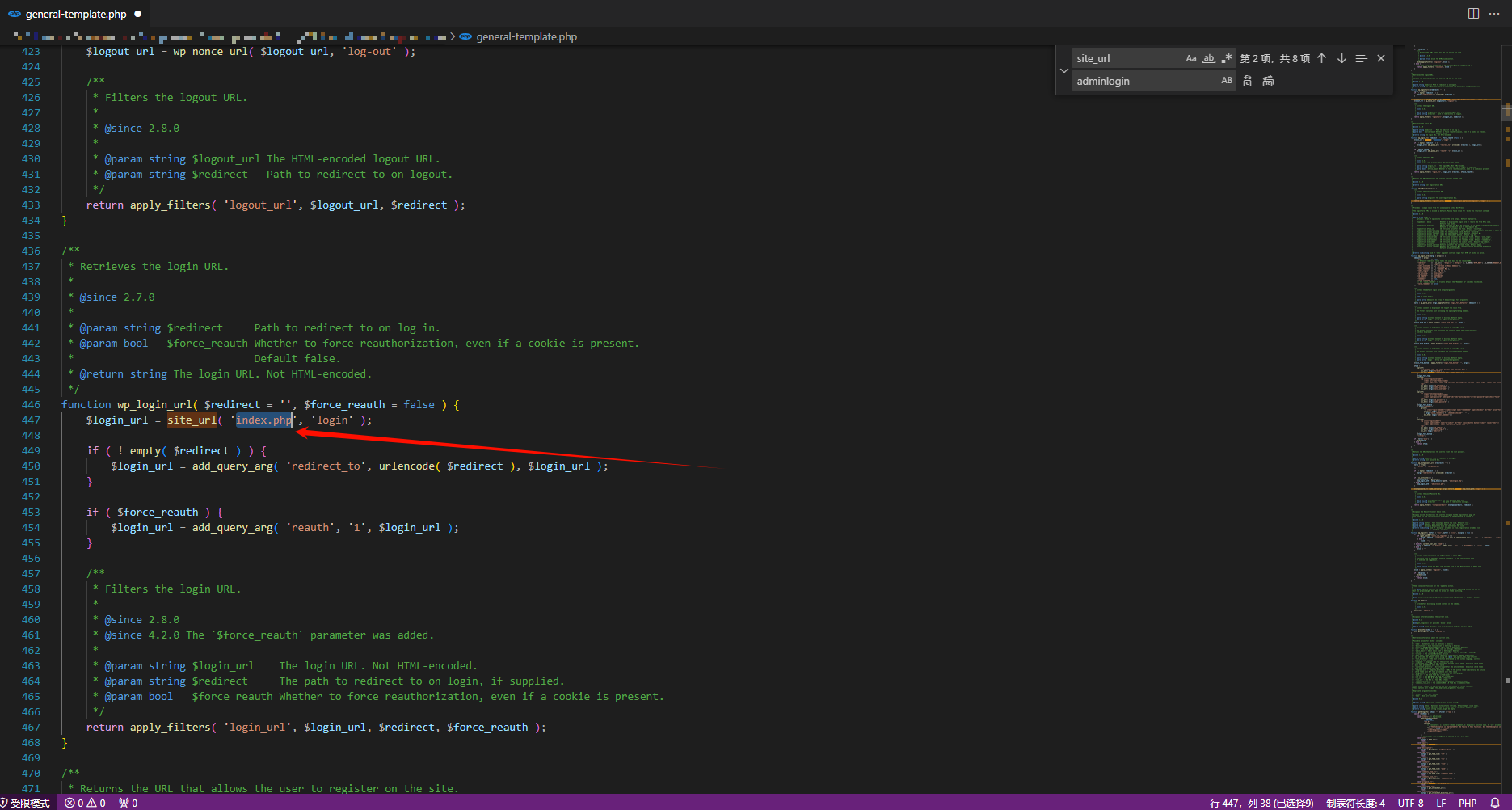Click the LF end-of-line indicator

1441,803
